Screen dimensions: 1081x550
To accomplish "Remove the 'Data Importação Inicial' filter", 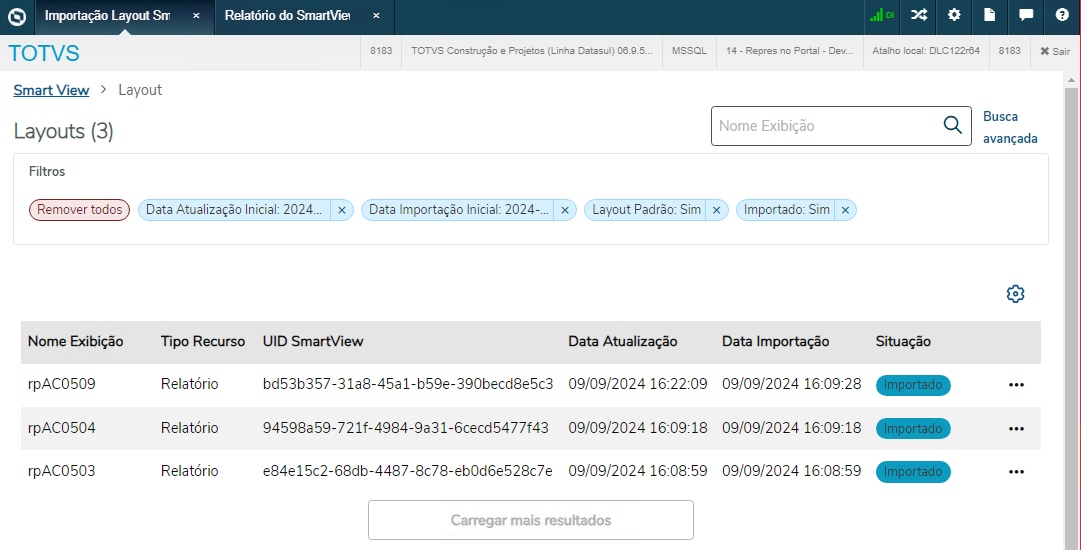I will point(565,210).
